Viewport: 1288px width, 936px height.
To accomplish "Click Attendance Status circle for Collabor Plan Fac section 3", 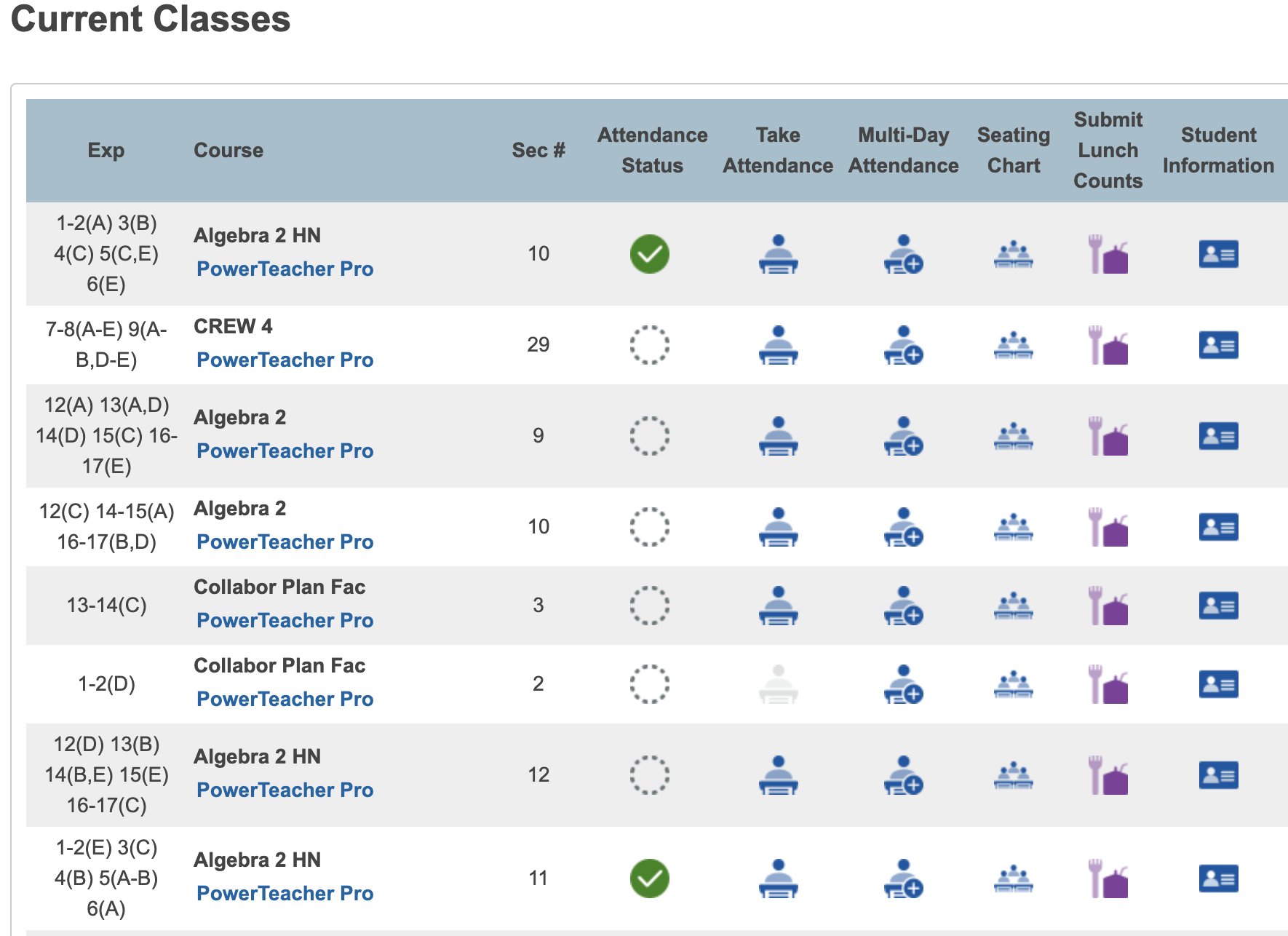I will 650,605.
